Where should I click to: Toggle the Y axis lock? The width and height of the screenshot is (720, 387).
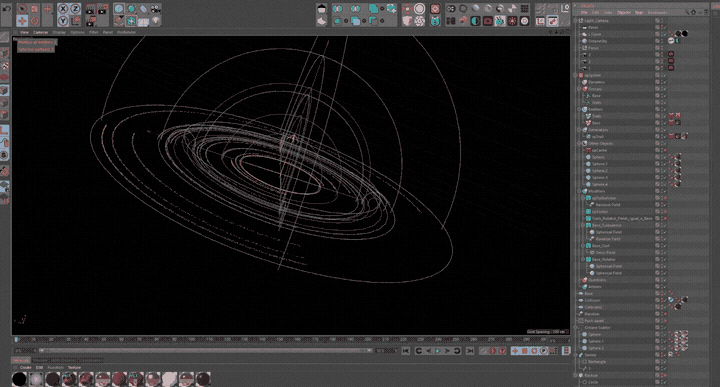[x=63, y=21]
